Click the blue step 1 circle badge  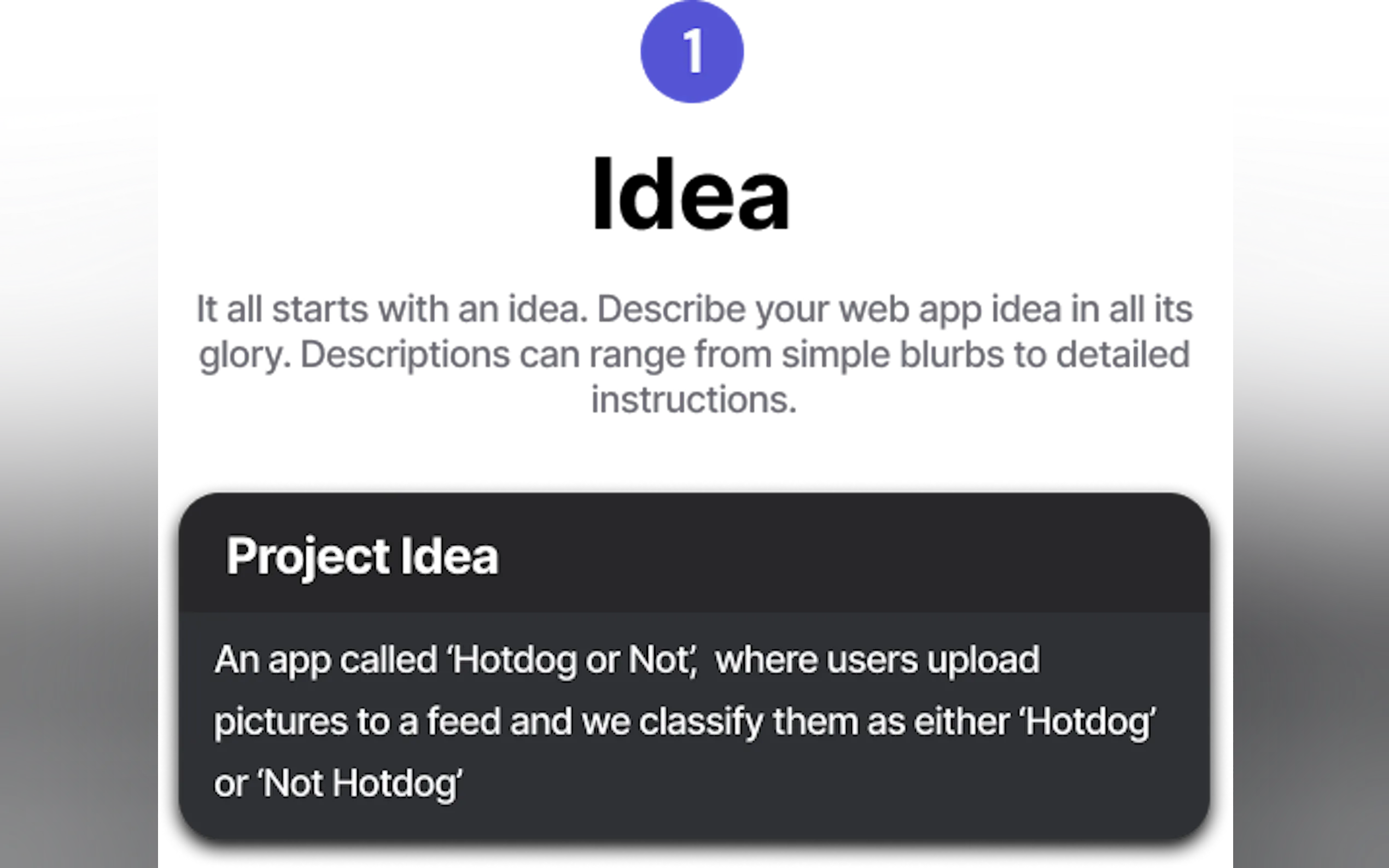coord(692,52)
